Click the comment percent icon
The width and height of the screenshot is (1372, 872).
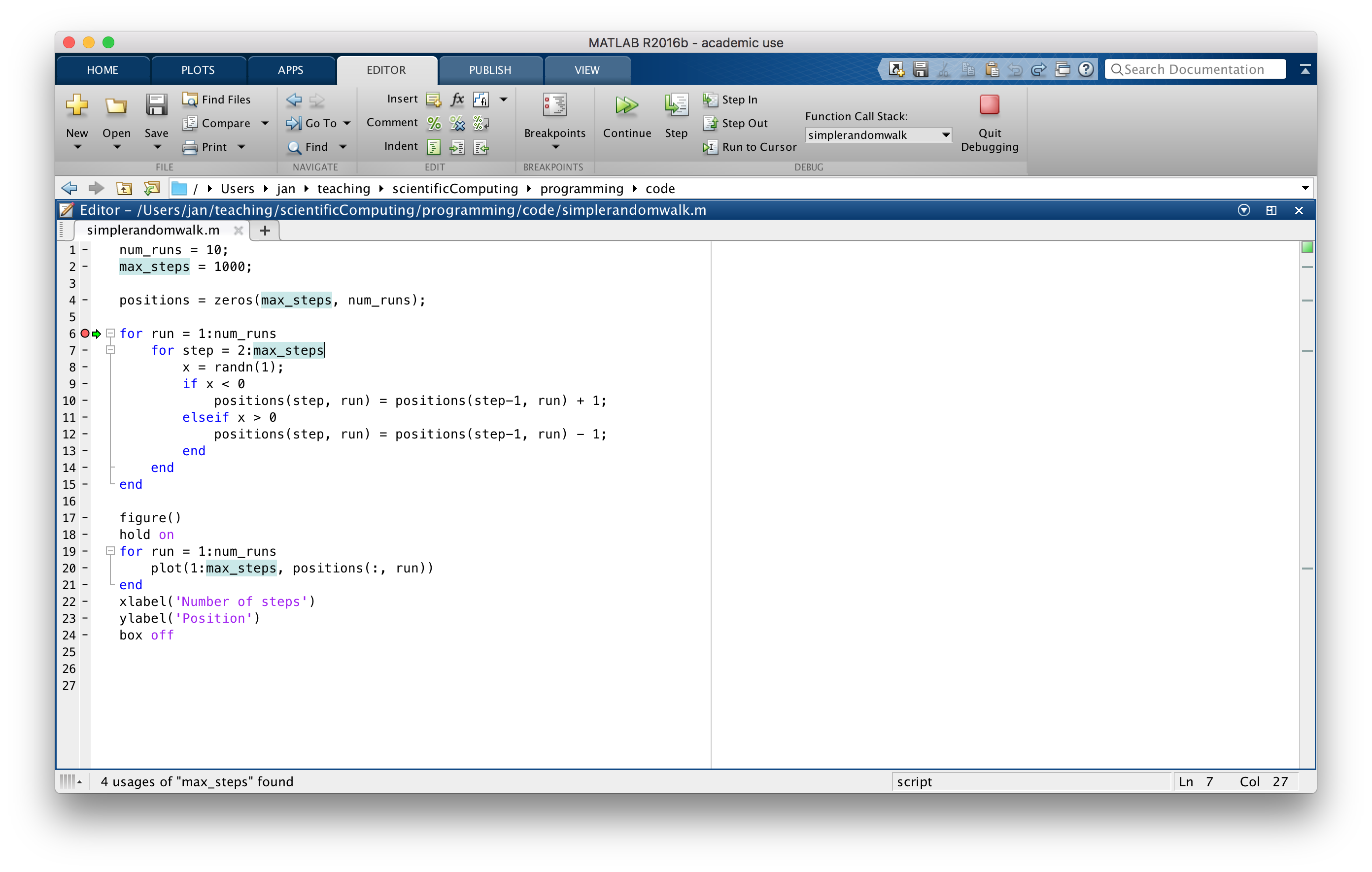(x=434, y=123)
